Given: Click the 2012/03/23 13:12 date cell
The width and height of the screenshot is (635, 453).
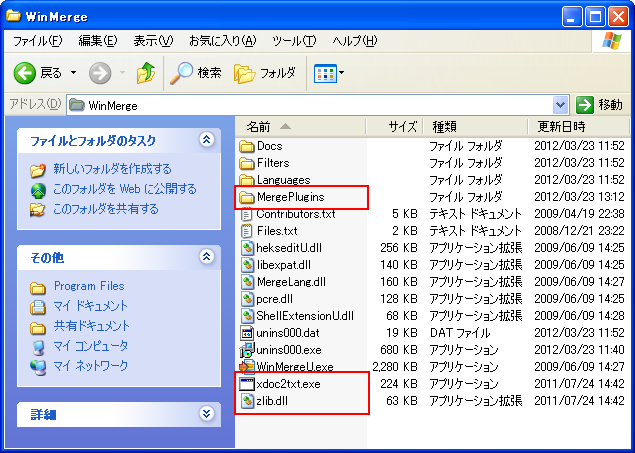Looking at the screenshot, I should tap(579, 197).
